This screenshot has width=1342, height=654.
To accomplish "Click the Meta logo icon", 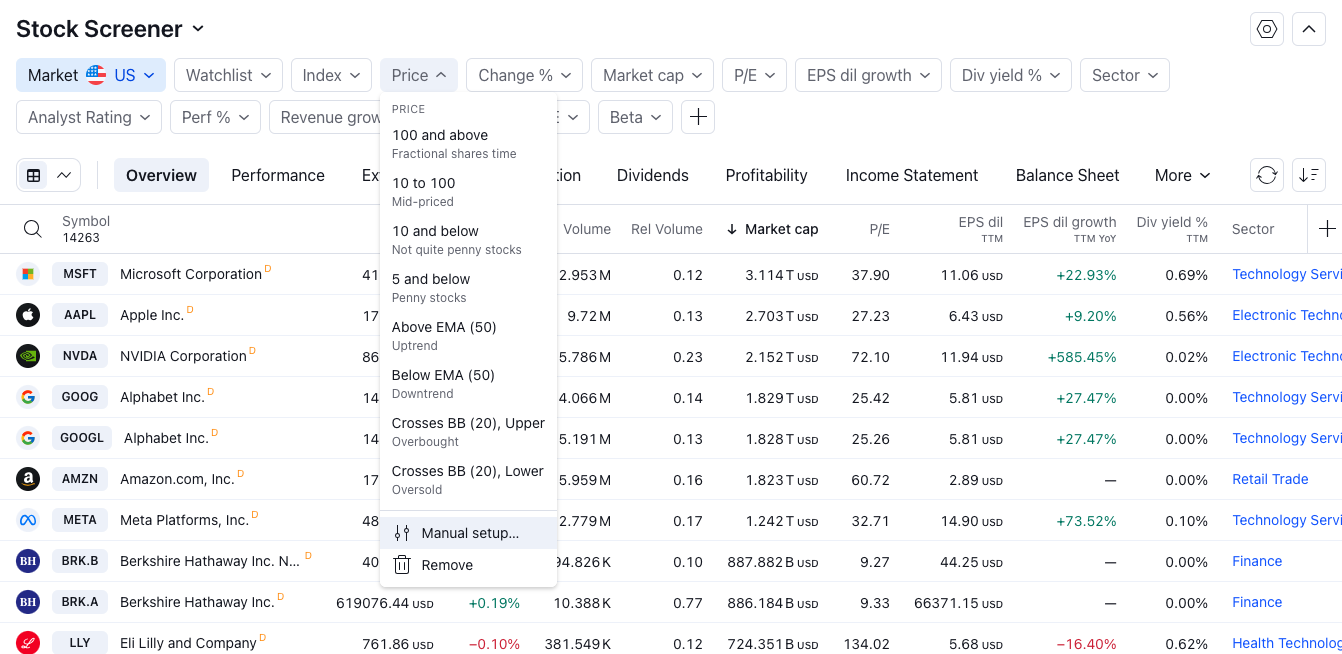I will pos(28,520).
